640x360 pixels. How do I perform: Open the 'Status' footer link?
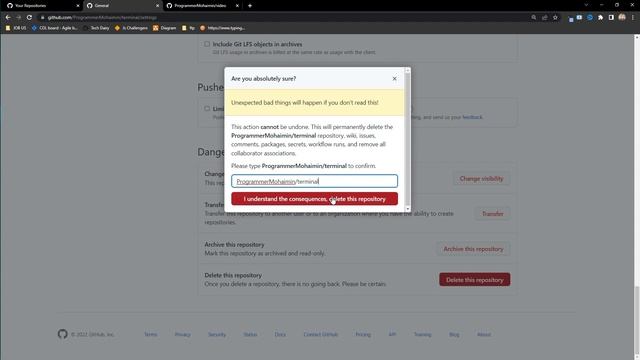point(250,334)
